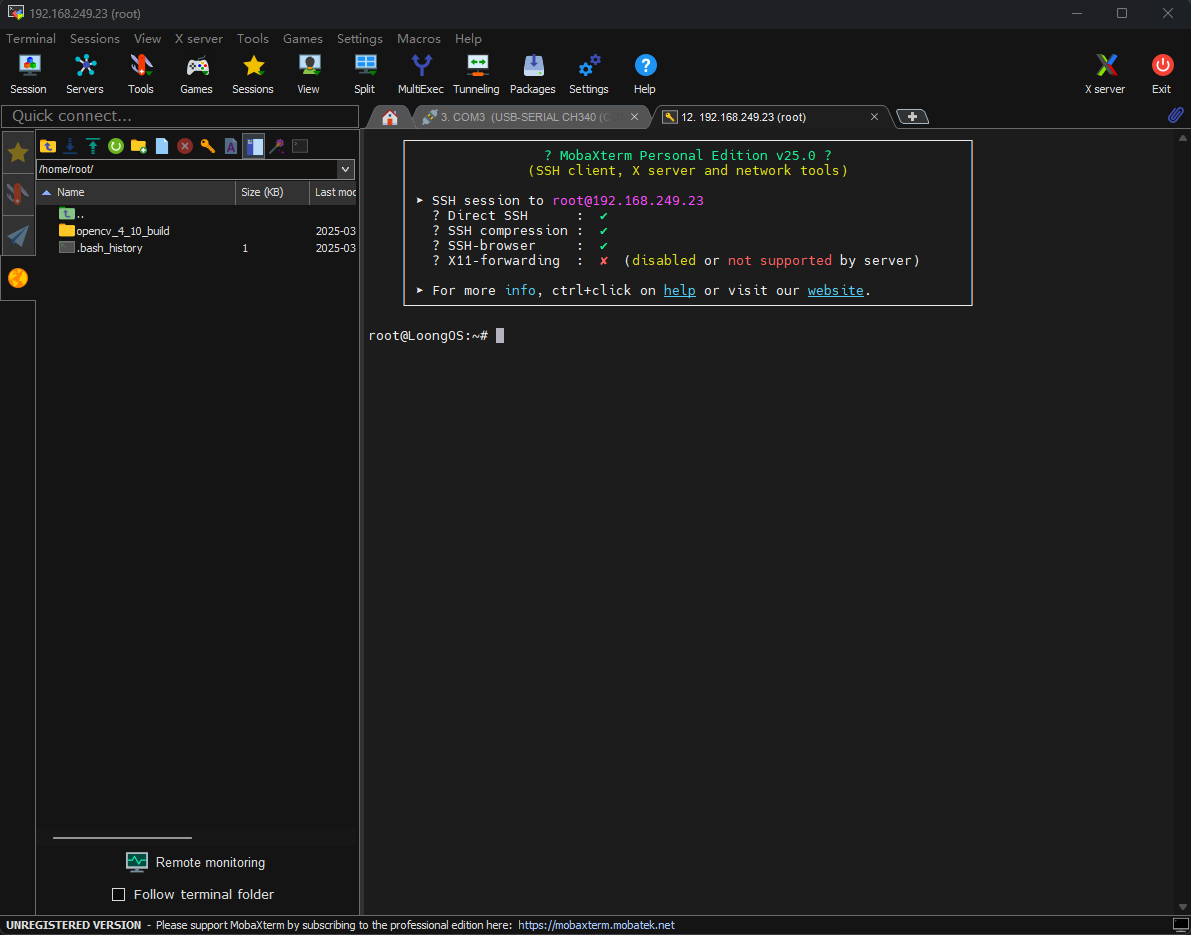Go to parent folder in SFTP toolbar
The image size is (1191, 935).
pos(48,146)
